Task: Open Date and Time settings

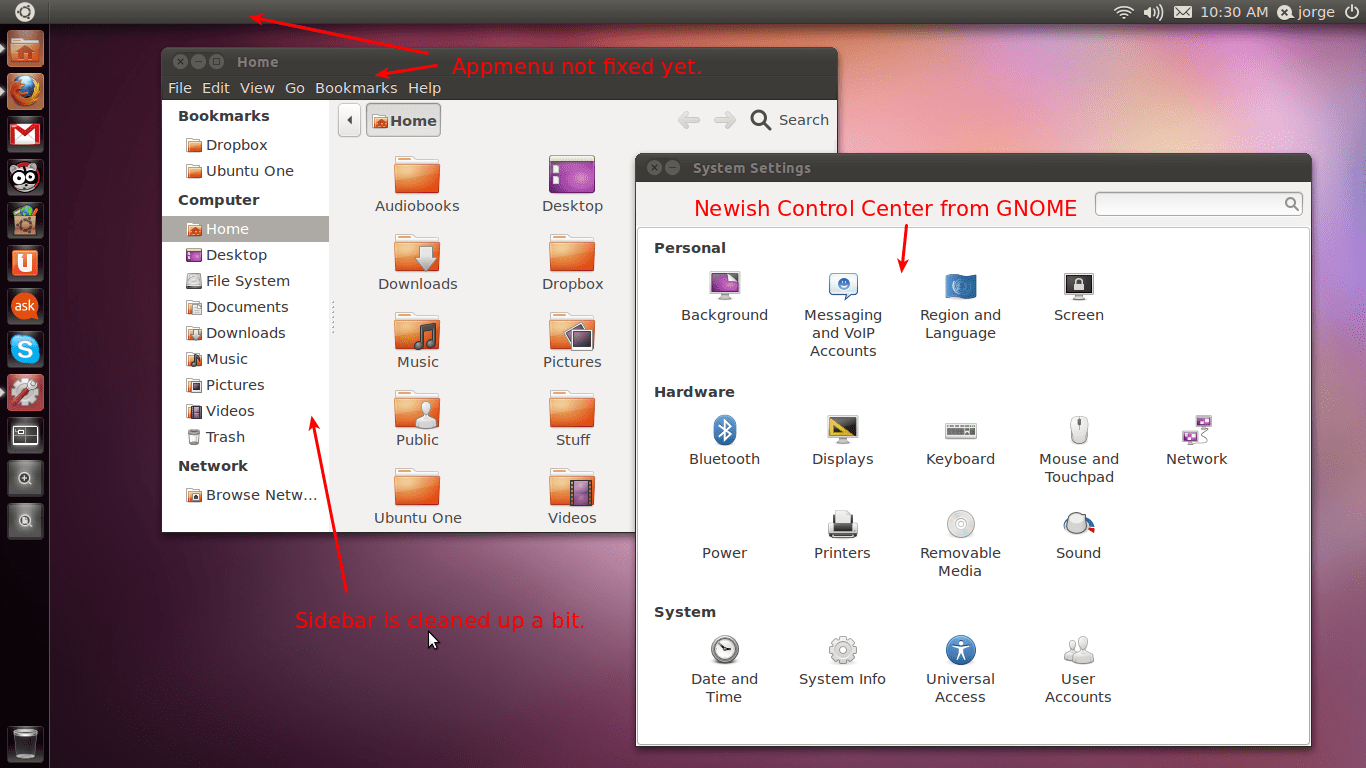Action: [724, 670]
